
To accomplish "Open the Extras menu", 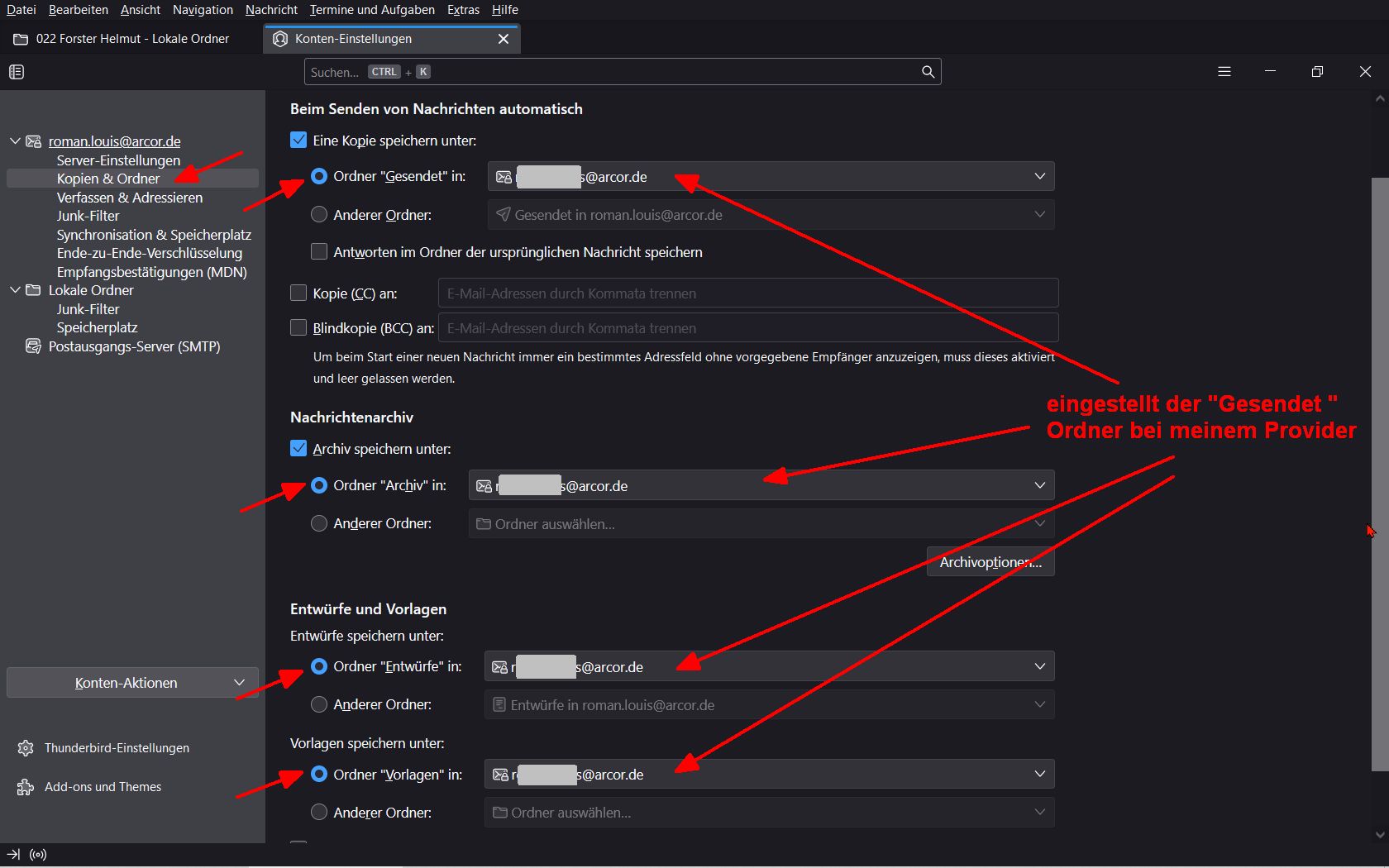I will [x=463, y=10].
